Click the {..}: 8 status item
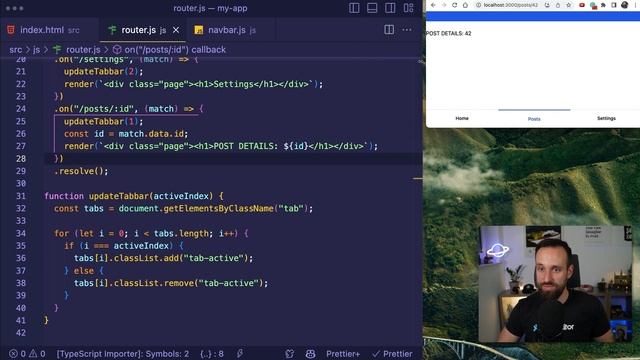Screen dimensions: 640x360 (x=212, y=354)
